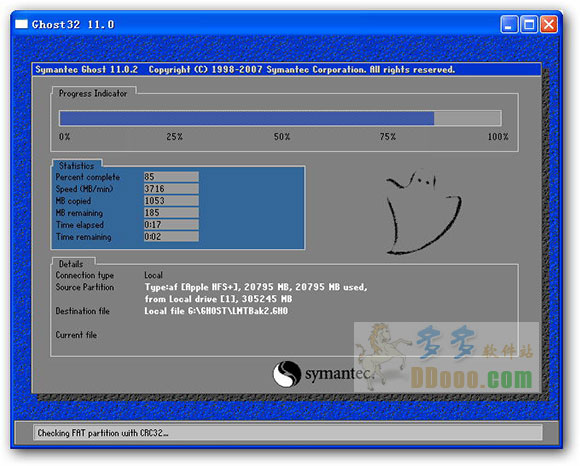Minimize the Ghost32 11.0 window
The image size is (580, 466).
click(509, 25)
